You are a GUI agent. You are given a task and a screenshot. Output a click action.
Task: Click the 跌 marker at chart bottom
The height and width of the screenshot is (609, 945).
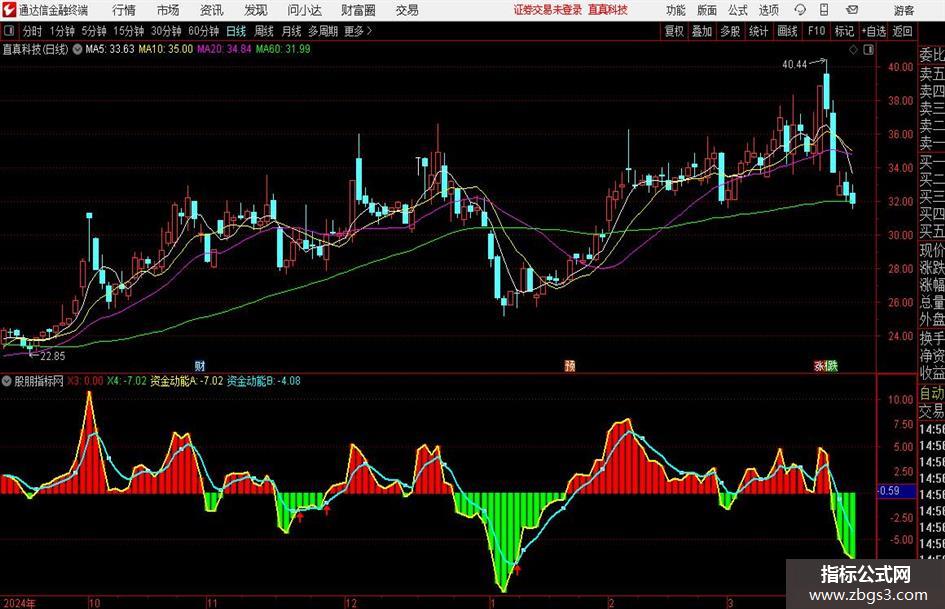(832, 365)
